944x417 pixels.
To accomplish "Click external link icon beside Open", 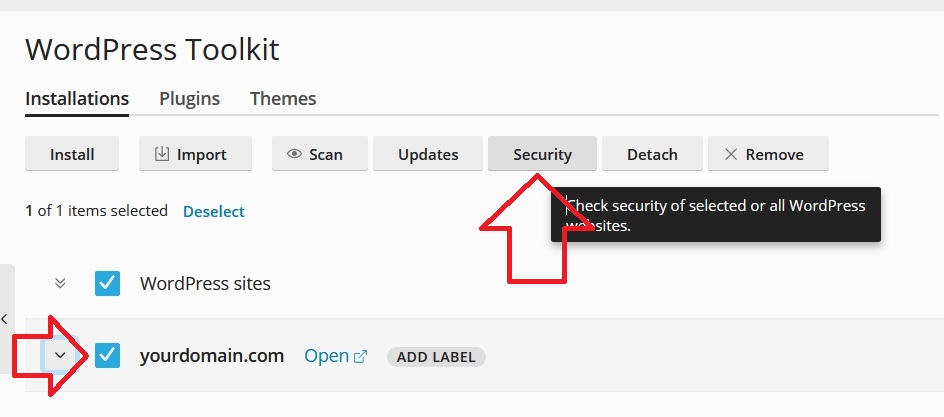I will point(361,356).
